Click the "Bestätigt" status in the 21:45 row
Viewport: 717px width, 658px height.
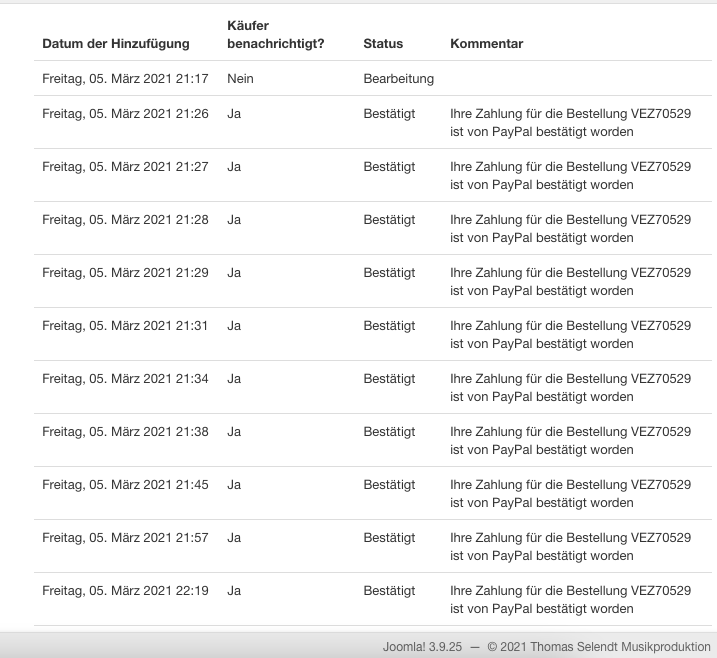tap(389, 485)
